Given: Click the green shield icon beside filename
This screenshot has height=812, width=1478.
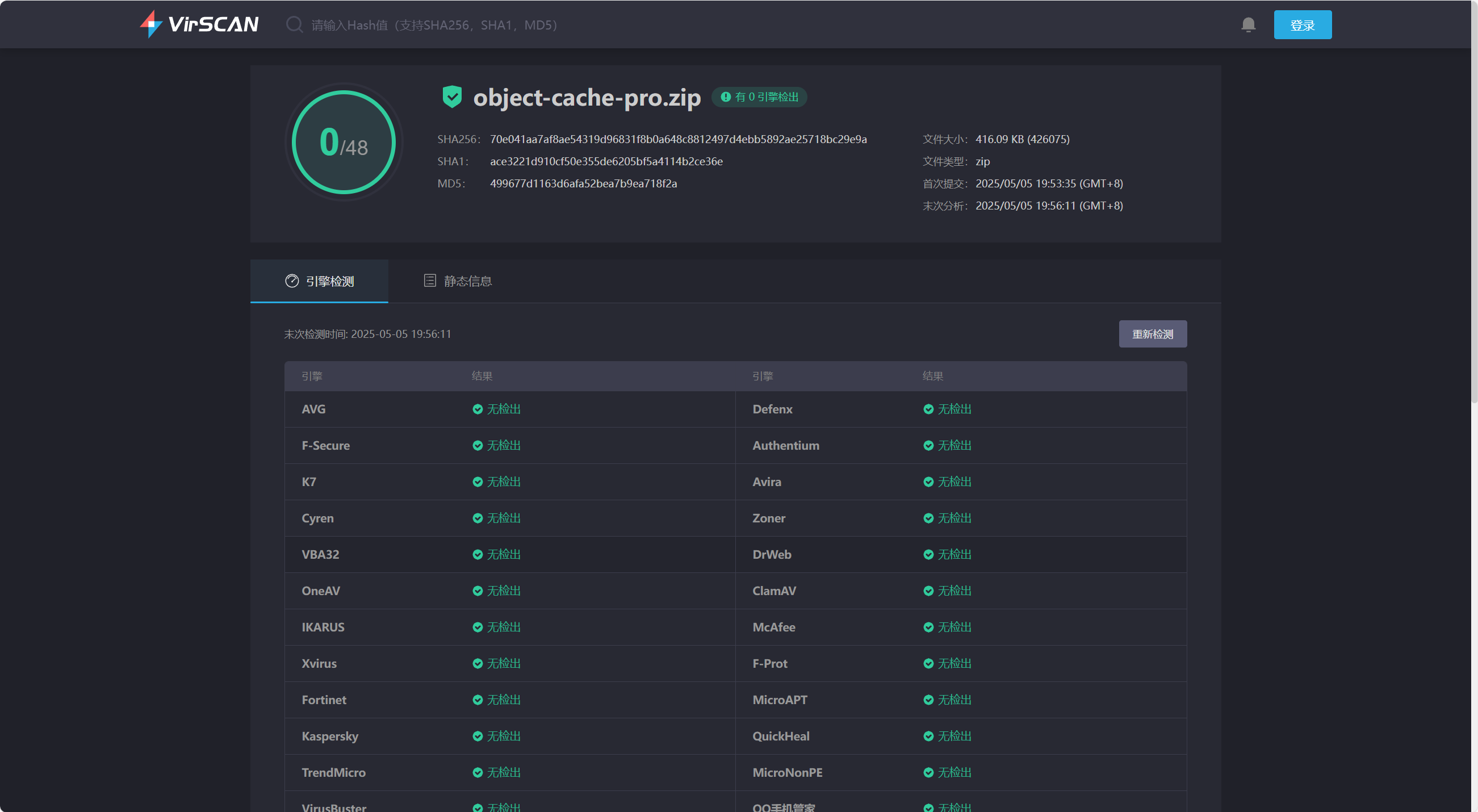Looking at the screenshot, I should pos(451,97).
